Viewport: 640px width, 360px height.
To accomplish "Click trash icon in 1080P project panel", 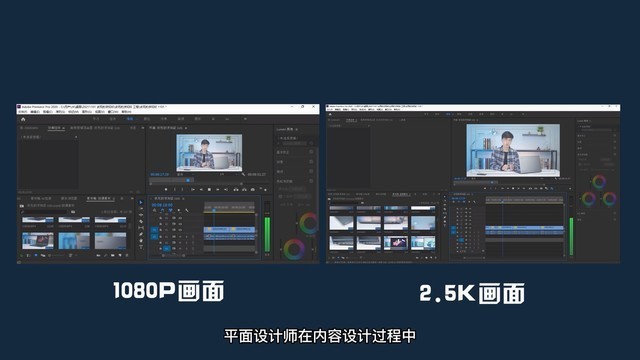I will click(127, 255).
